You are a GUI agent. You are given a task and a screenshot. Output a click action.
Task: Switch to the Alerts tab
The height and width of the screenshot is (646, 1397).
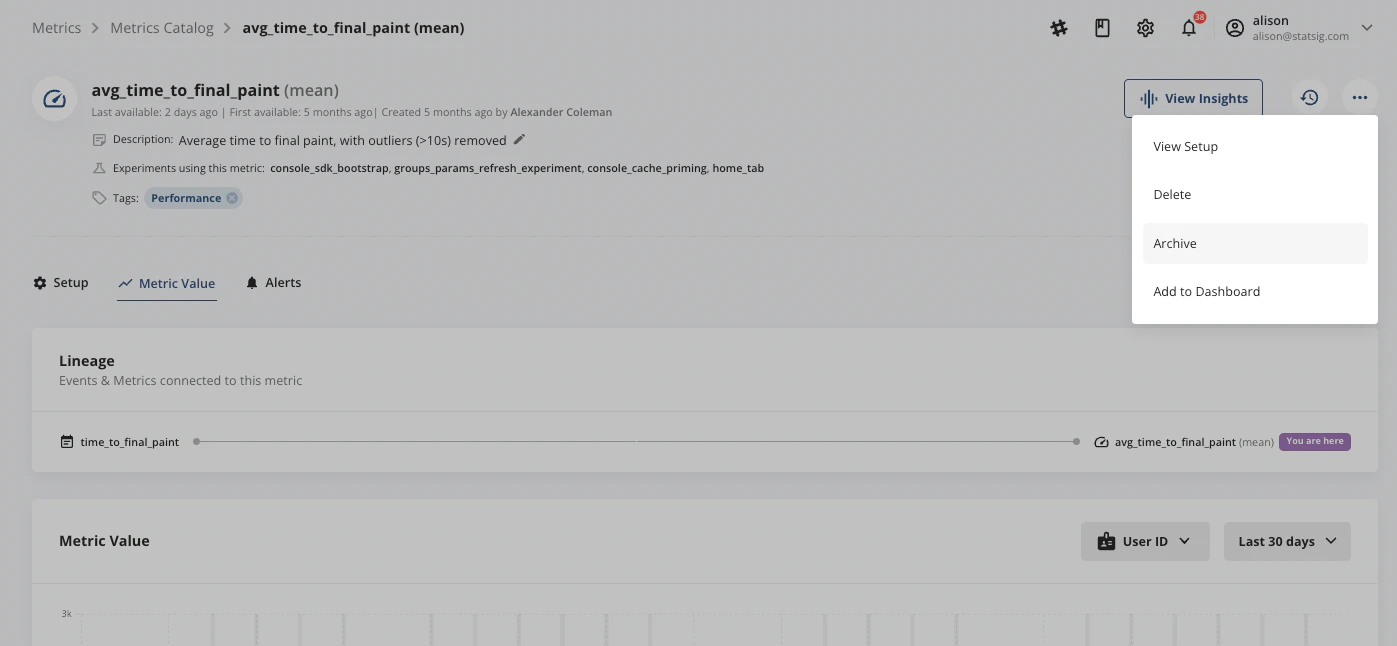click(x=273, y=283)
